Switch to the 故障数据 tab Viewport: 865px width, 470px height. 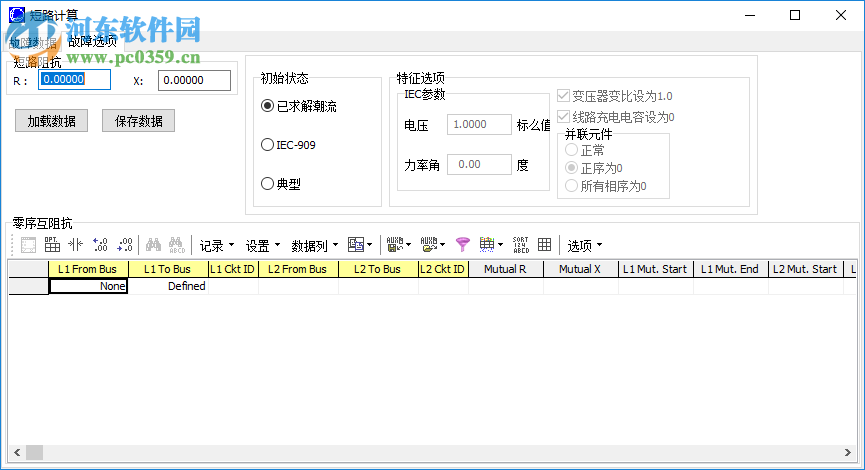point(33,43)
